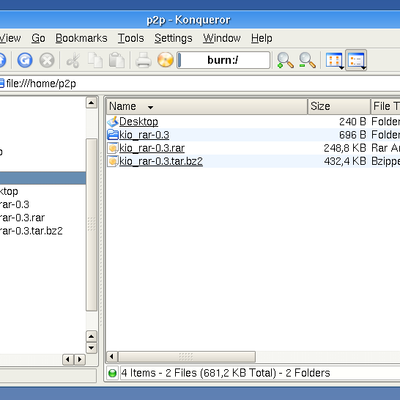Switch to Tree/List View mode

pyautogui.click(x=356, y=61)
